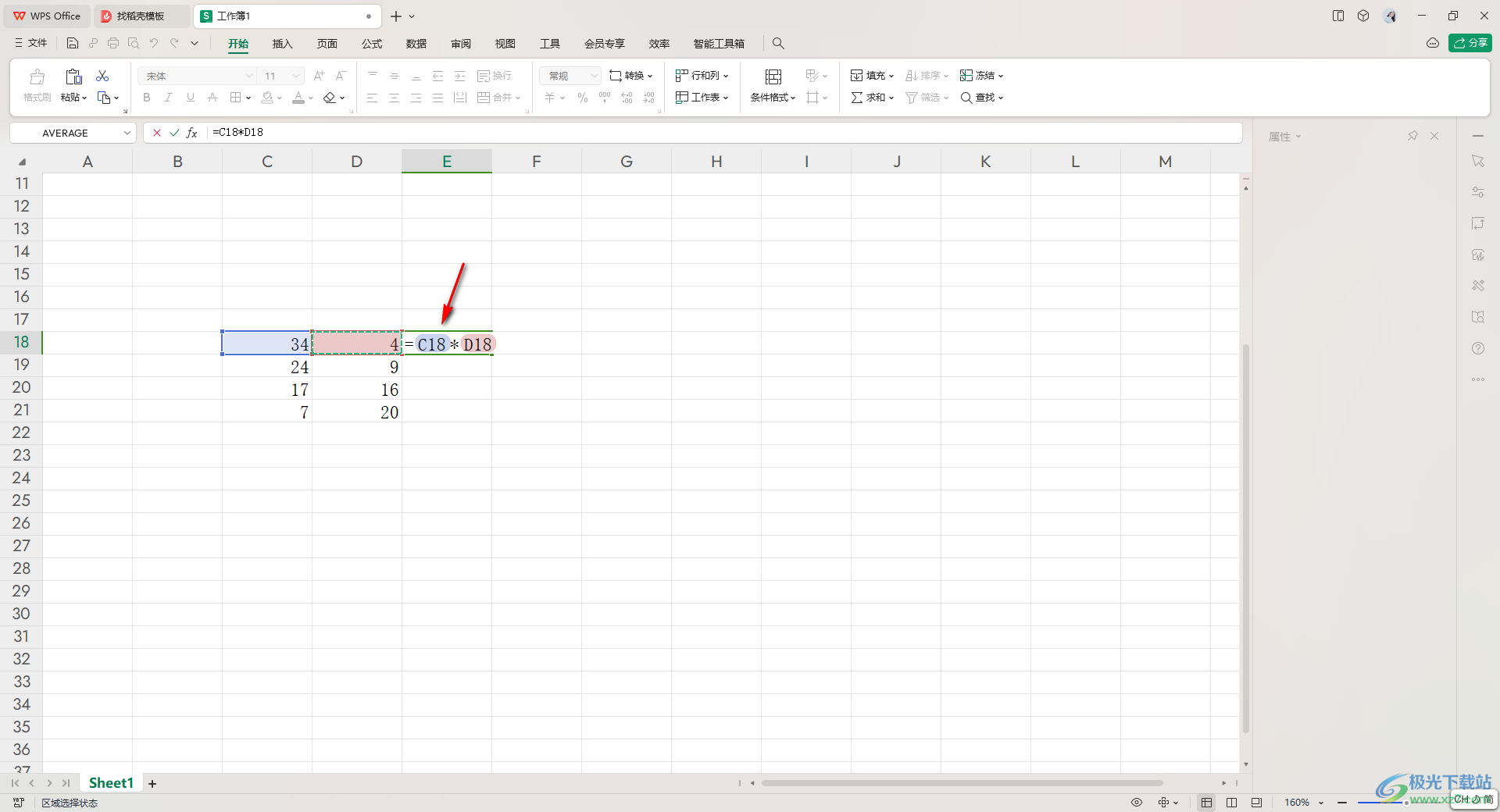
Task: Click the paste clipboard icon
Action: [x=73, y=76]
